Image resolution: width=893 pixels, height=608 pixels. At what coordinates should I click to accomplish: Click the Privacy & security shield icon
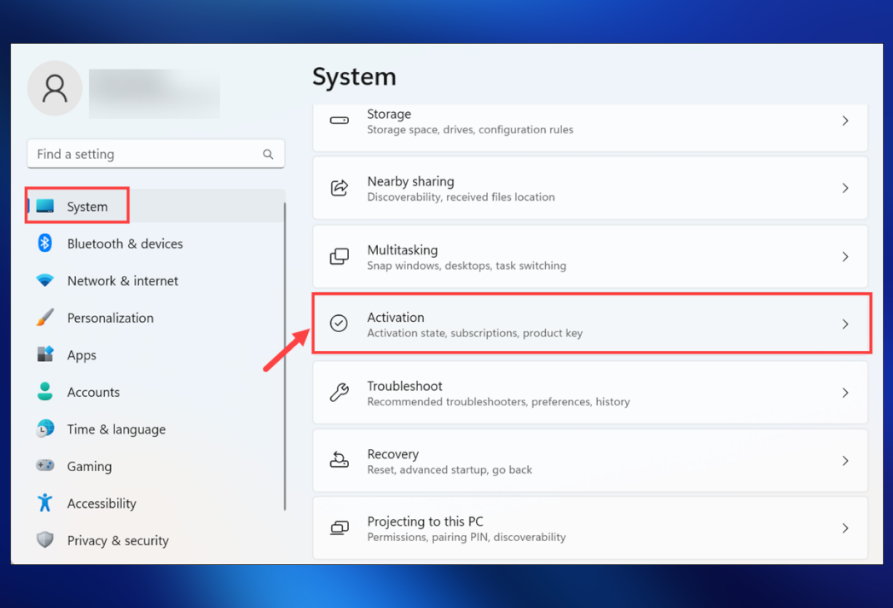pos(45,540)
